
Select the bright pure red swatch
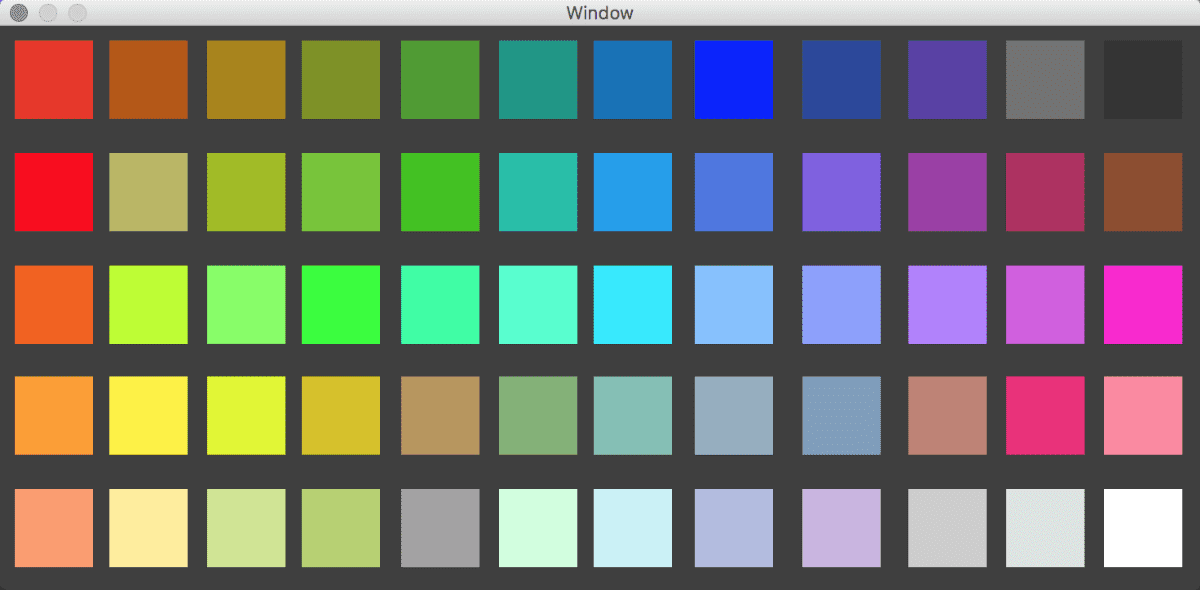tap(54, 192)
